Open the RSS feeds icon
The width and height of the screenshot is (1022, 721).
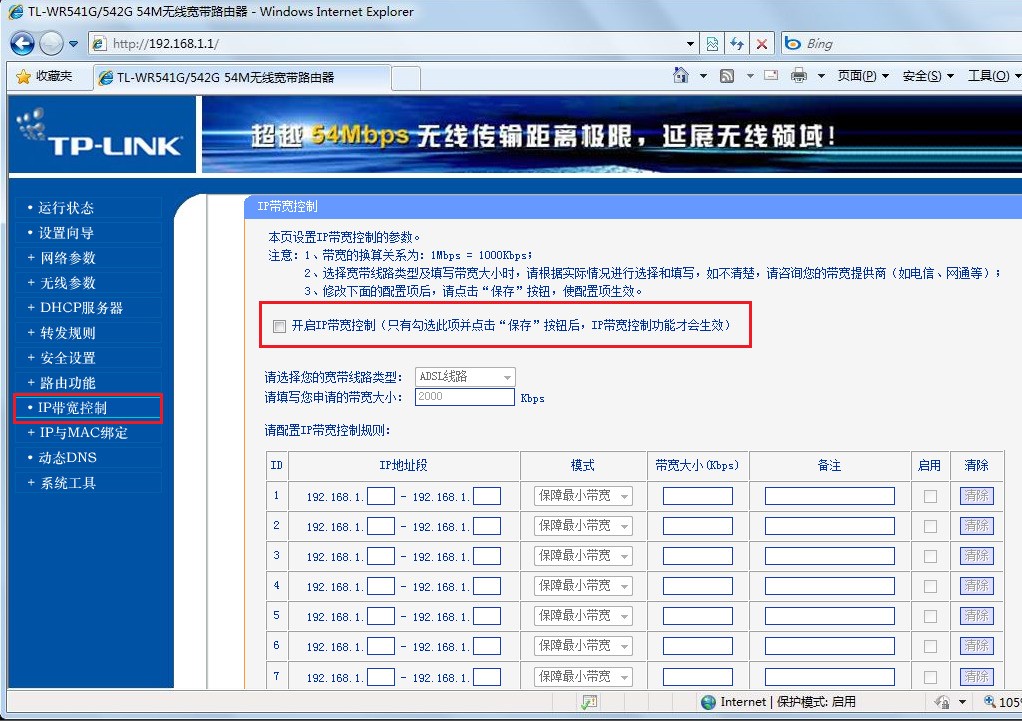click(x=728, y=75)
